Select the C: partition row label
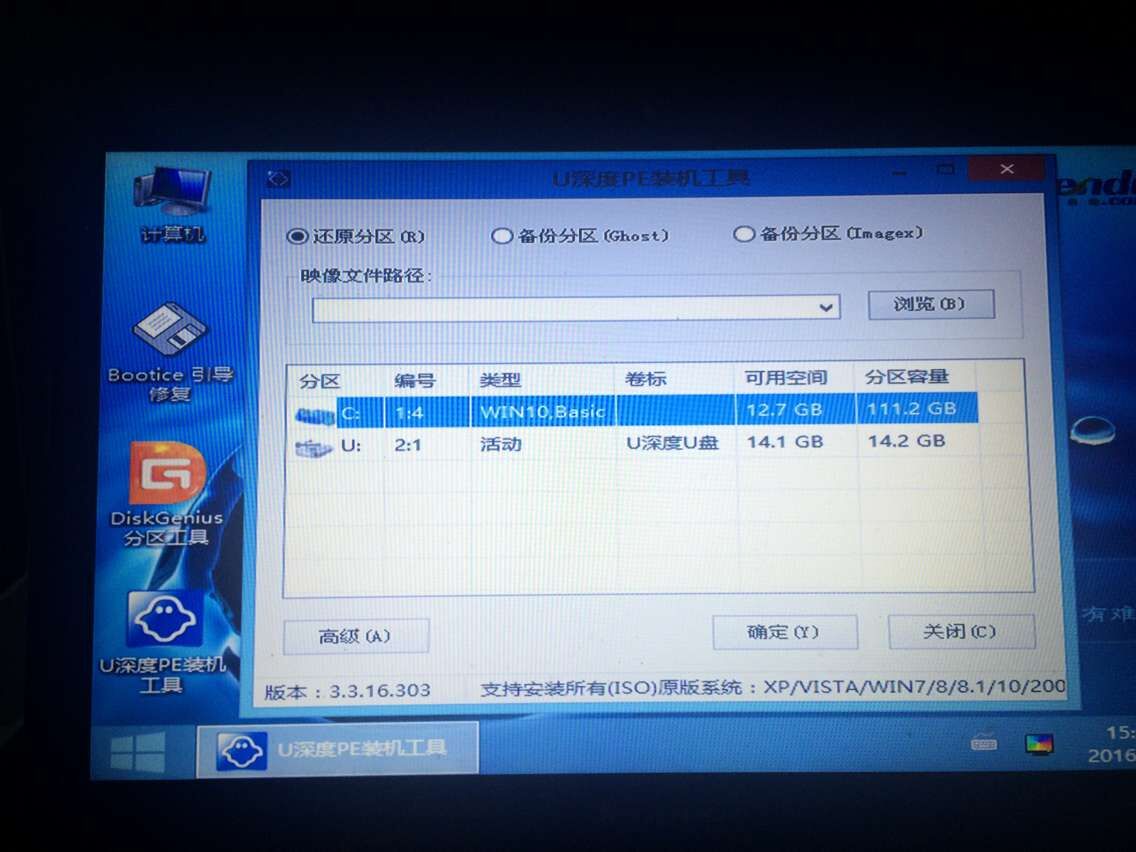The image size is (1136, 852). pos(351,413)
